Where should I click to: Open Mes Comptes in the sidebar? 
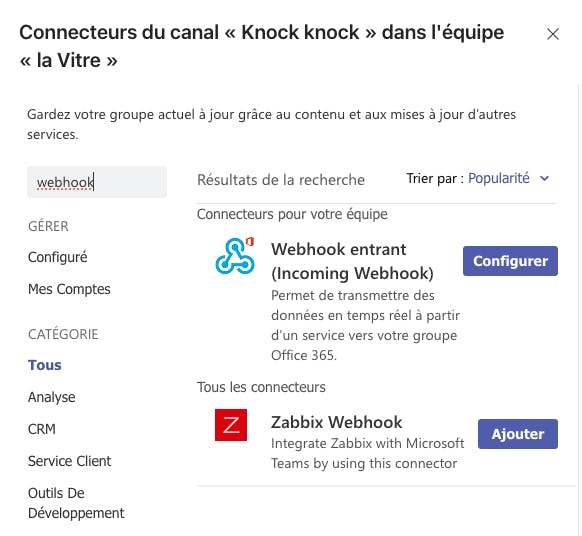(x=69, y=289)
